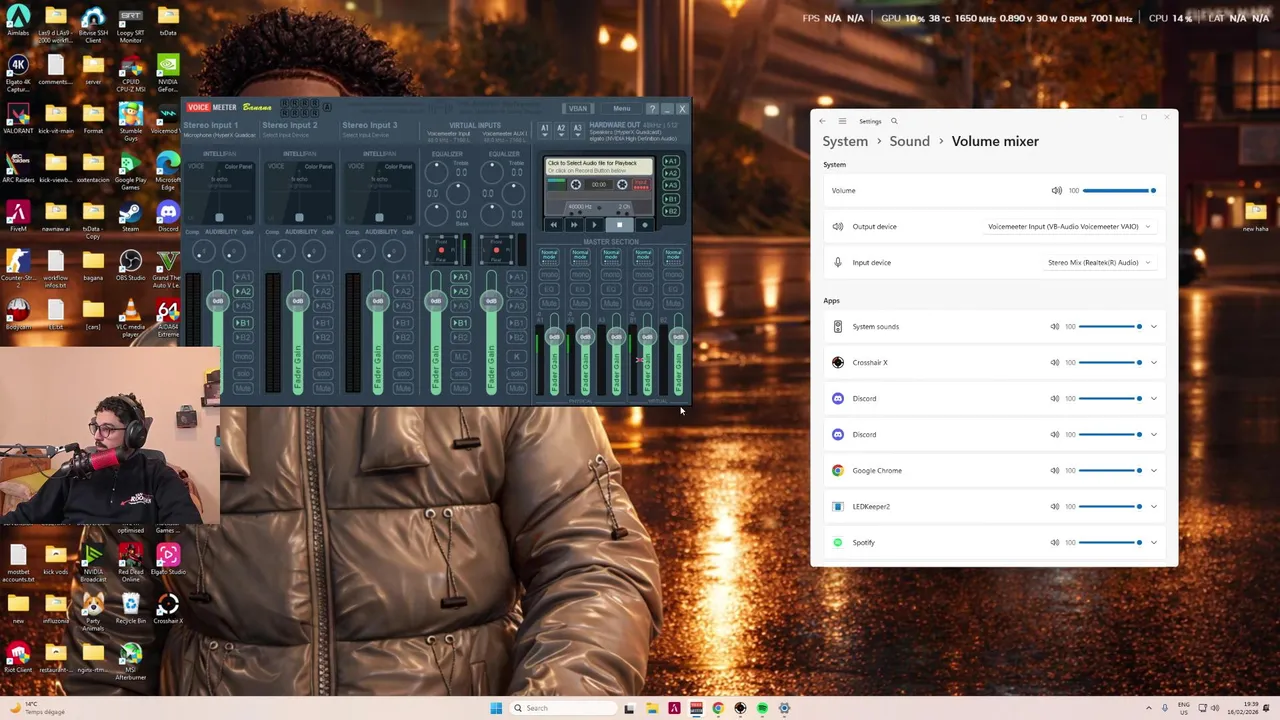Open the Input device dropdown
This screenshot has width=1280, height=720.
[1098, 262]
